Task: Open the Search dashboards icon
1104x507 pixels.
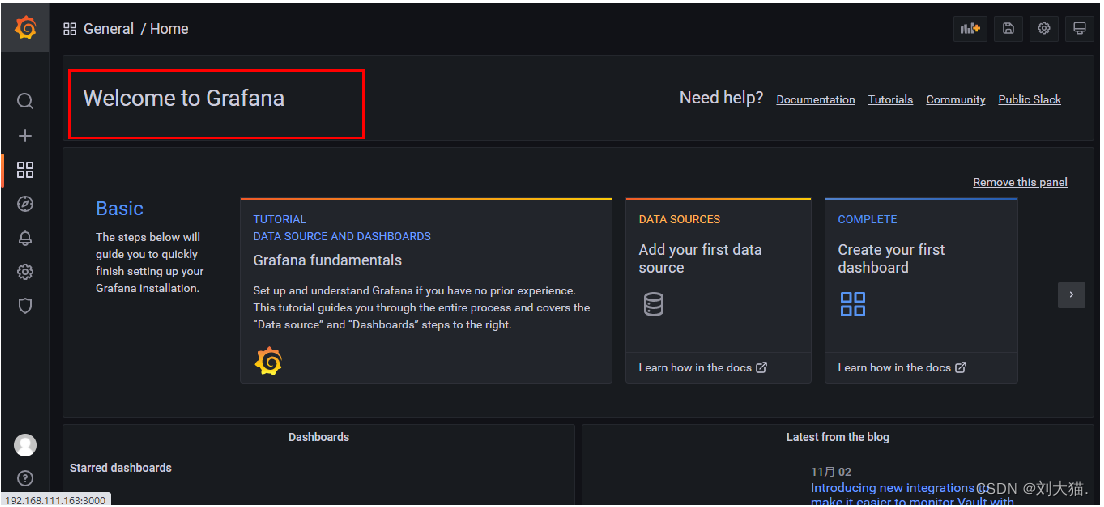Action: click(26, 101)
